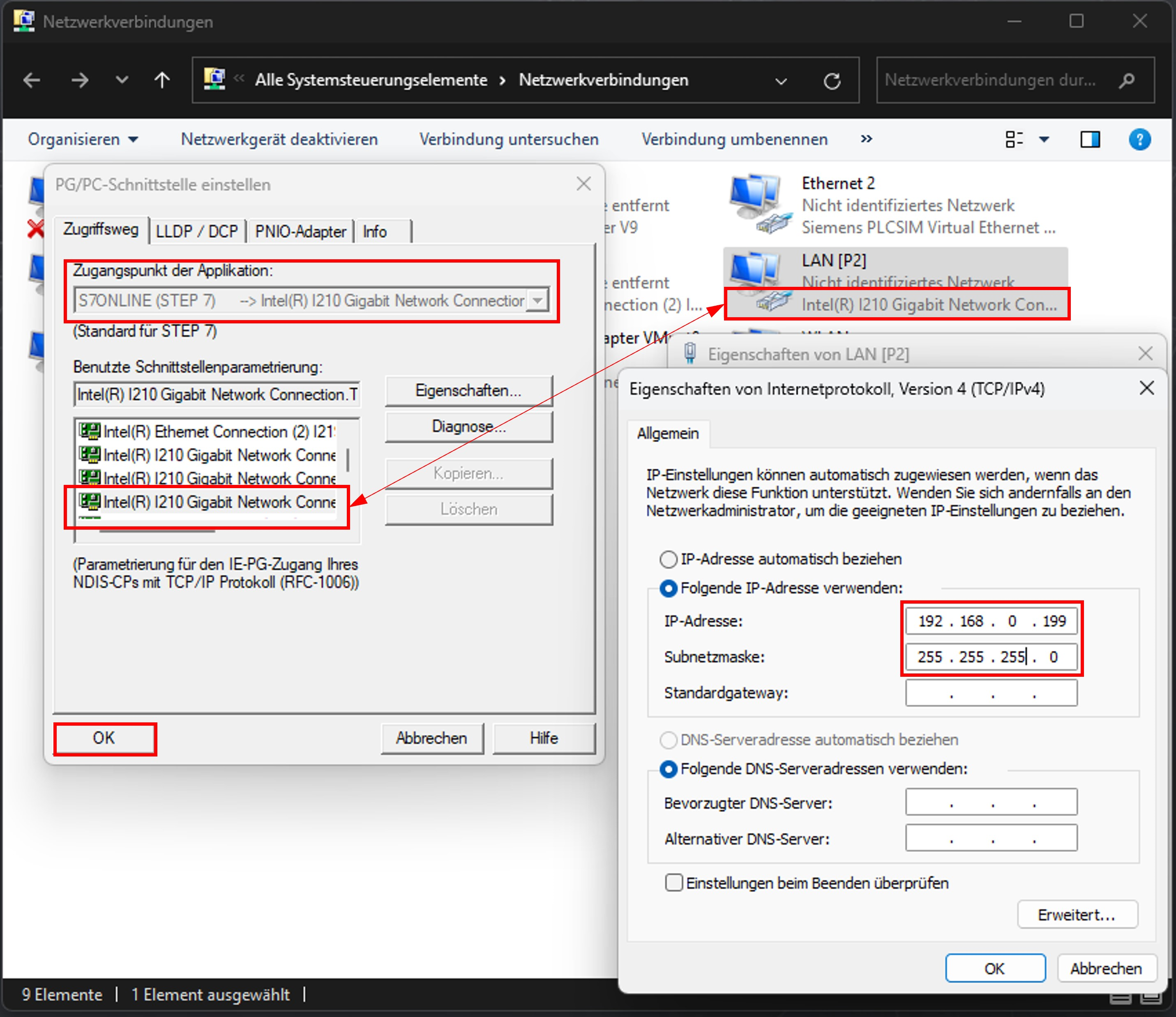Click the up directory arrow

pyautogui.click(x=162, y=81)
